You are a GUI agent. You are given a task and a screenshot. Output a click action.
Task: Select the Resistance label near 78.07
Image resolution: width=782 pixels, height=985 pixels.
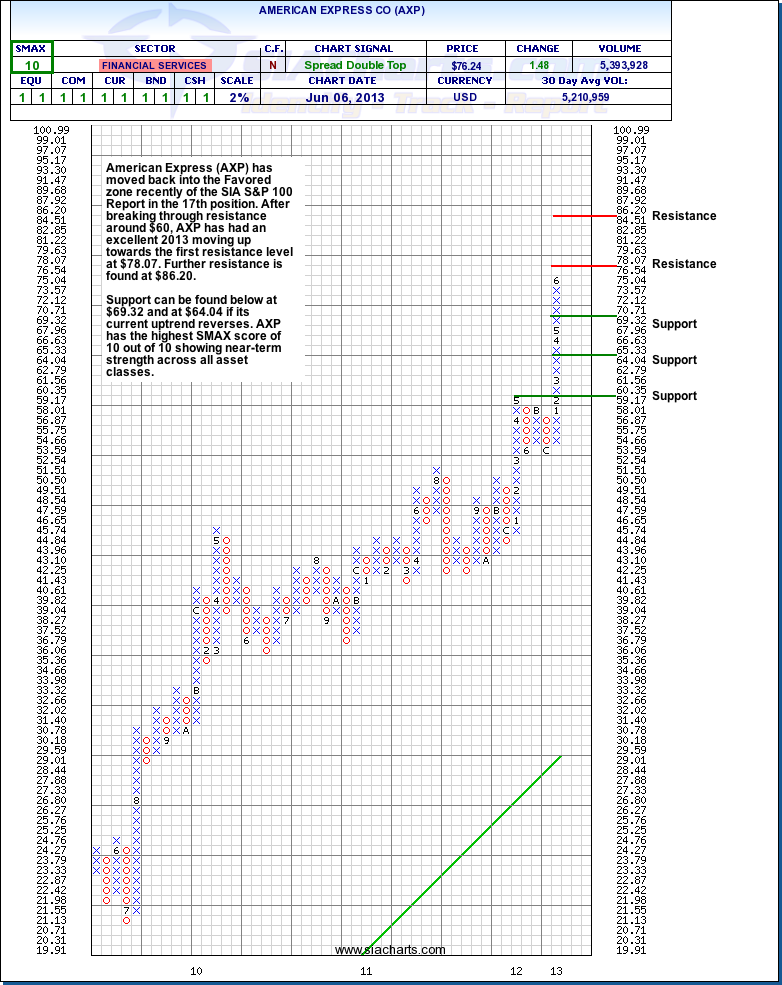pos(684,264)
